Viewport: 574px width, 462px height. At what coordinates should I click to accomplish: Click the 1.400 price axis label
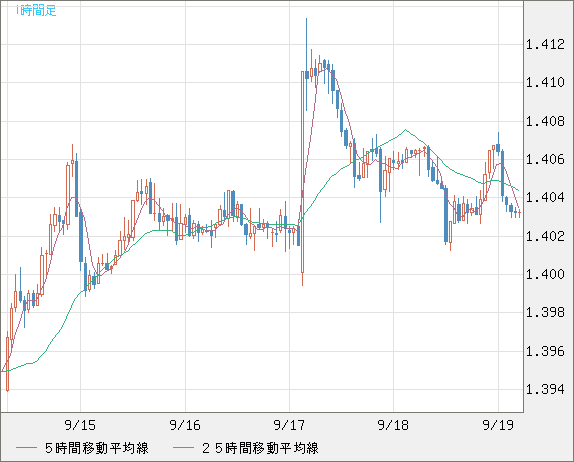pyautogui.click(x=545, y=274)
